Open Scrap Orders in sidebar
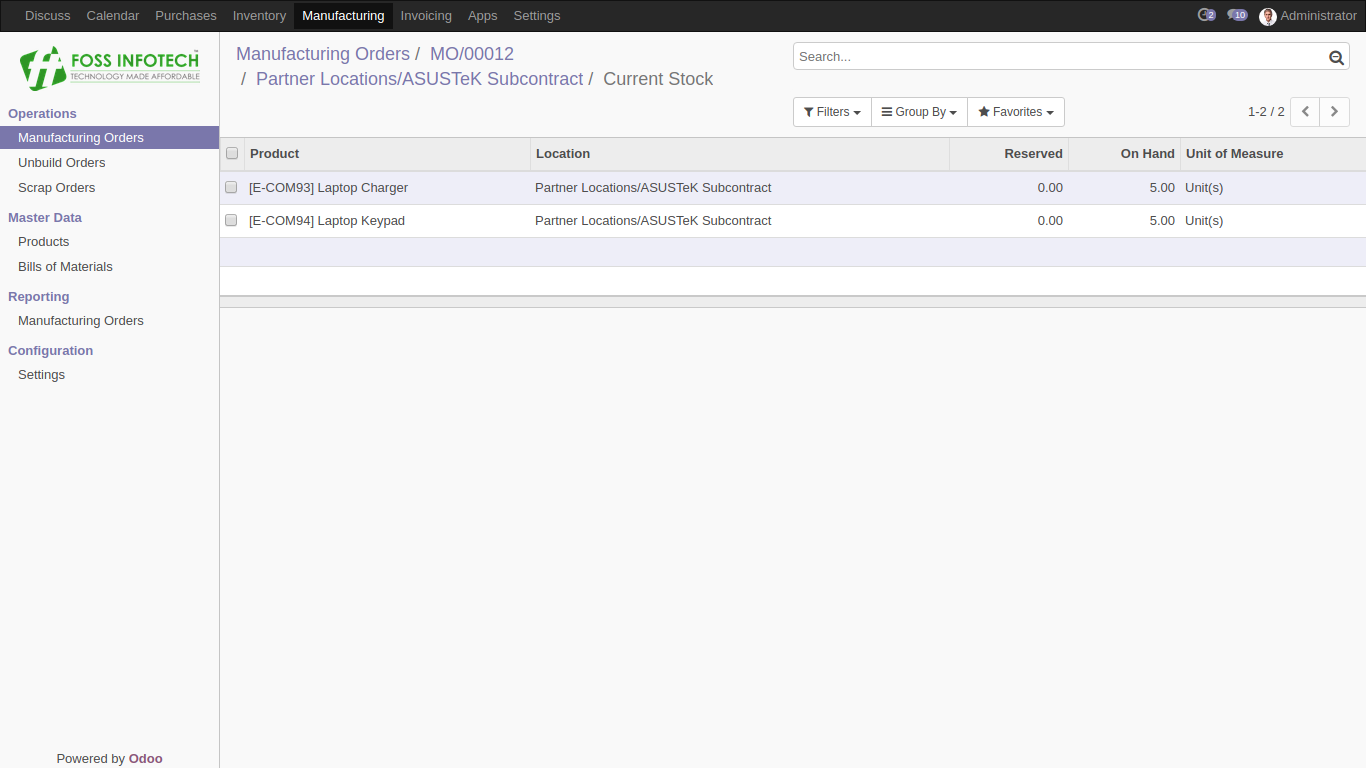Image resolution: width=1366 pixels, height=768 pixels. coord(109,188)
